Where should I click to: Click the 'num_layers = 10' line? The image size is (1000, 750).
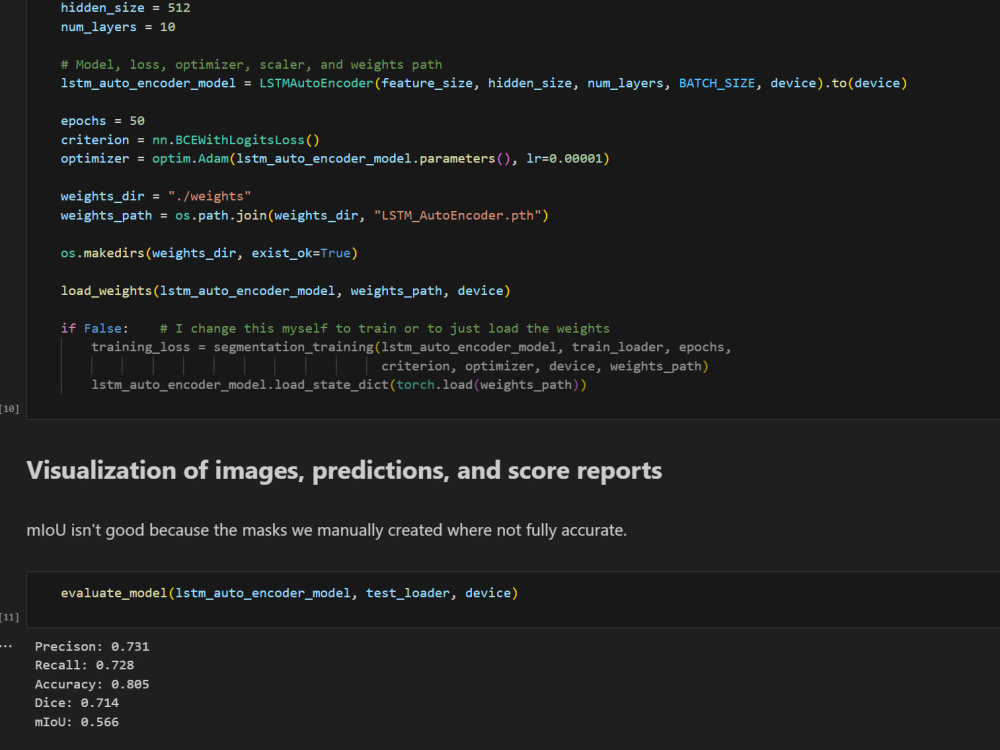[118, 27]
